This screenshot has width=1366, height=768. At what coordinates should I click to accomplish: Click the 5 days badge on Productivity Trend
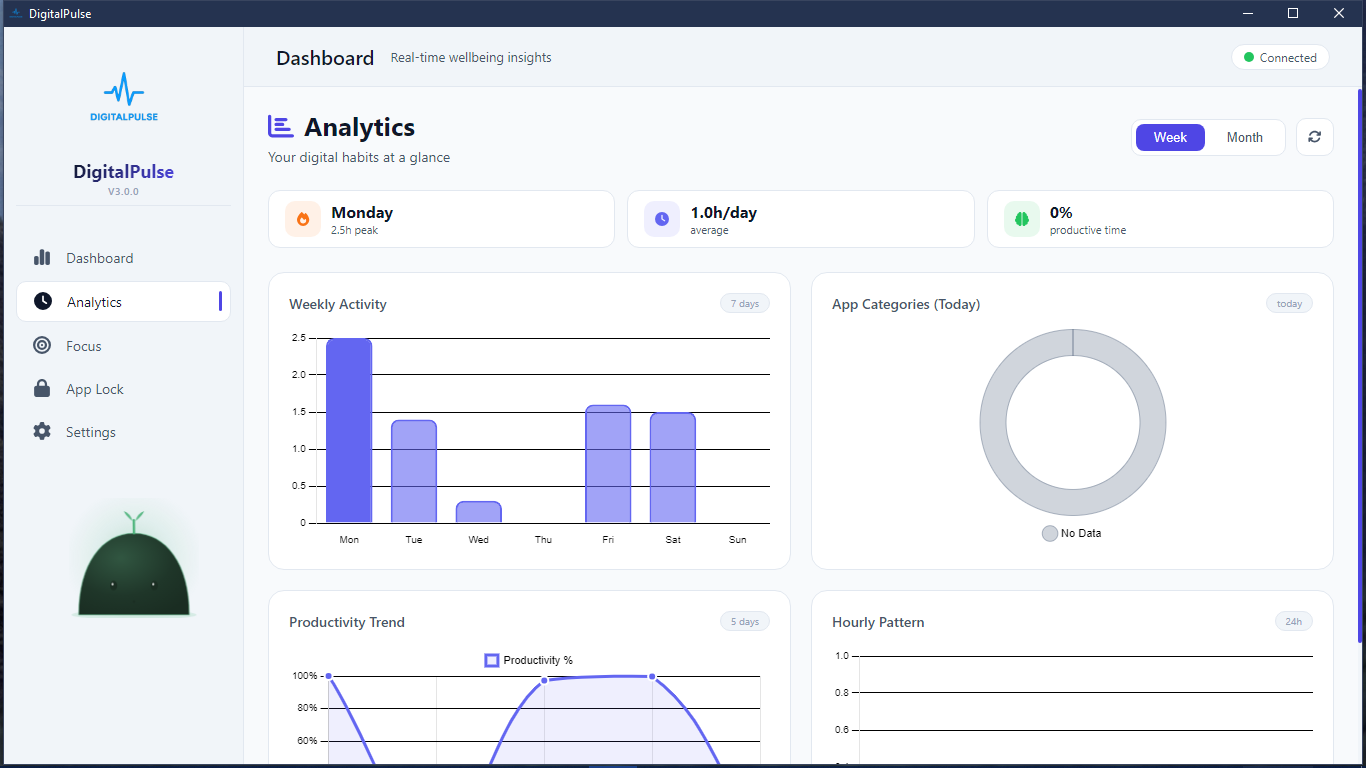(745, 621)
